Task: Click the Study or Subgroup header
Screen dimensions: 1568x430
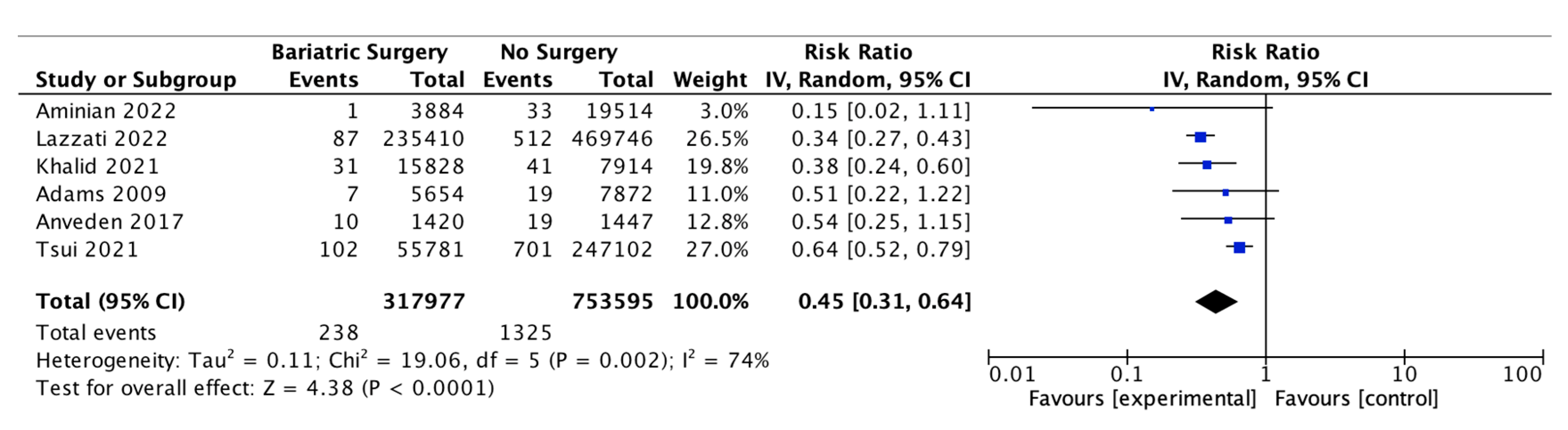Action: [x=136, y=80]
